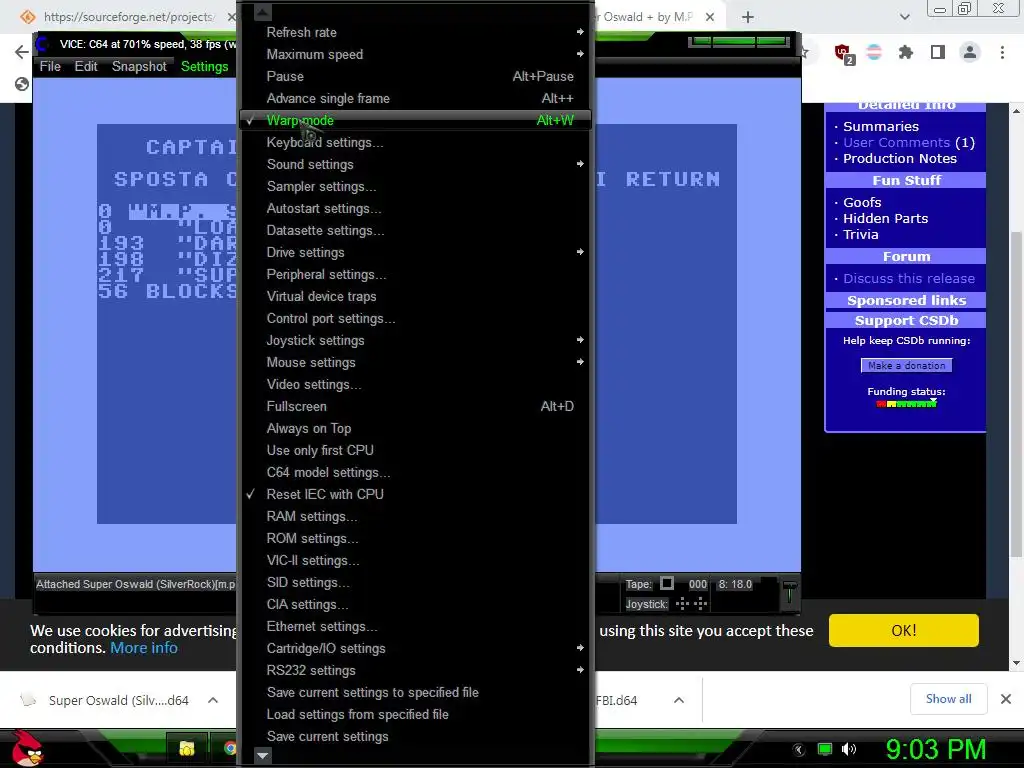Expand Joystick settings submenu
Image resolution: width=1024 pixels, height=768 pixels.
coord(415,340)
